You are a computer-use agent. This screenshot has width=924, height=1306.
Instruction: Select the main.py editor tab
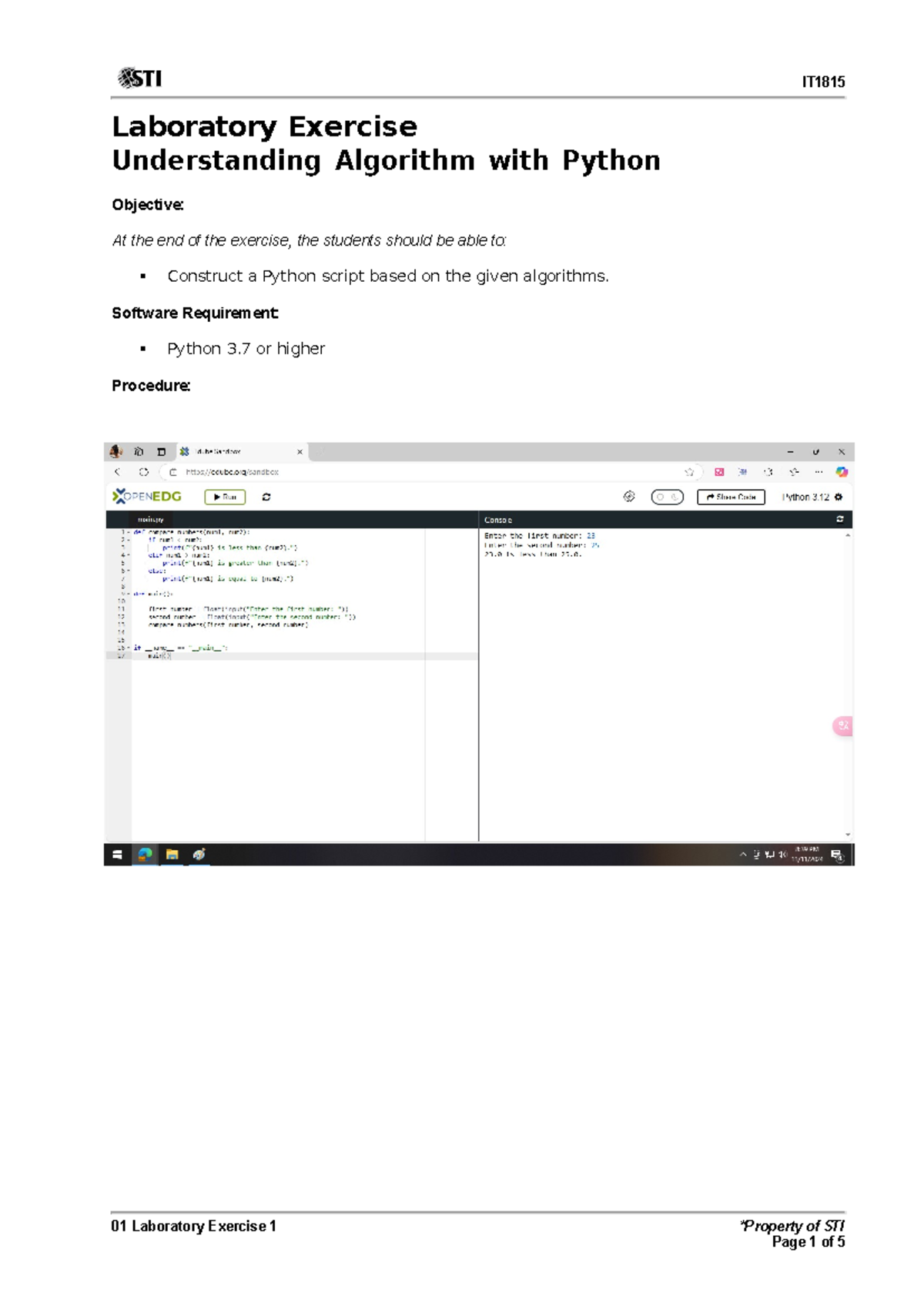[x=151, y=520]
